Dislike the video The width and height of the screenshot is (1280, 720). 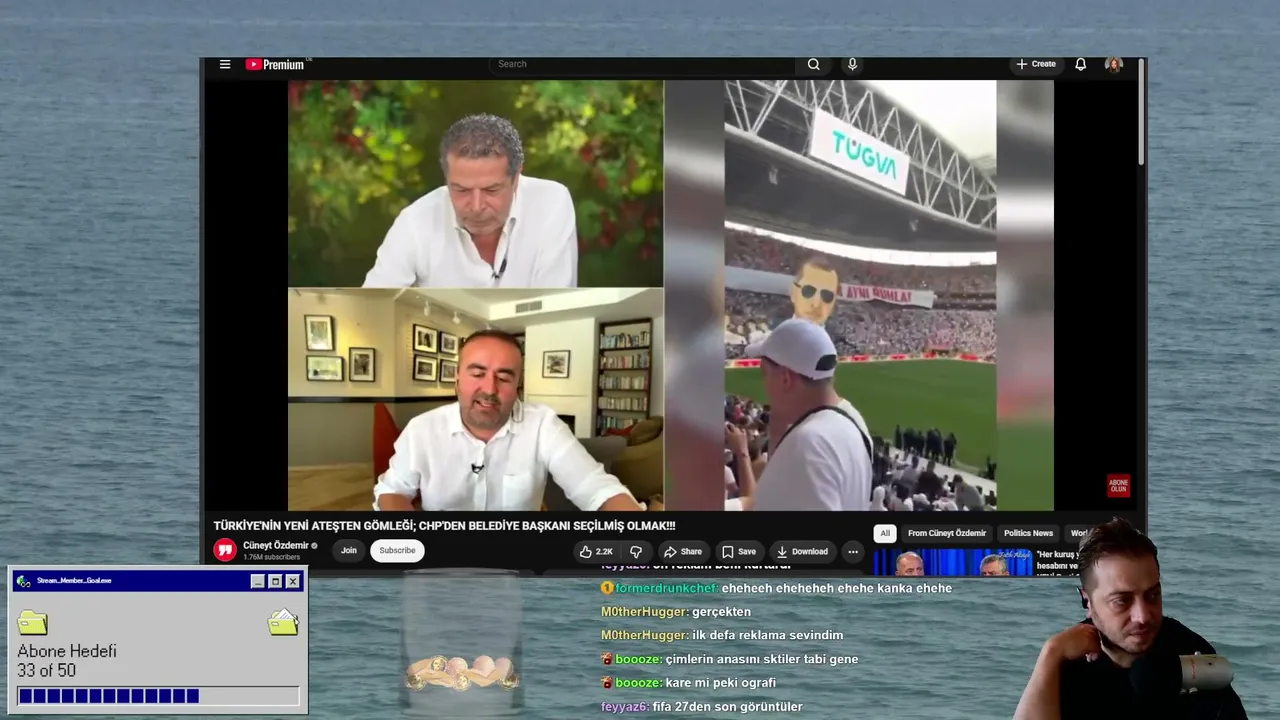click(x=636, y=551)
